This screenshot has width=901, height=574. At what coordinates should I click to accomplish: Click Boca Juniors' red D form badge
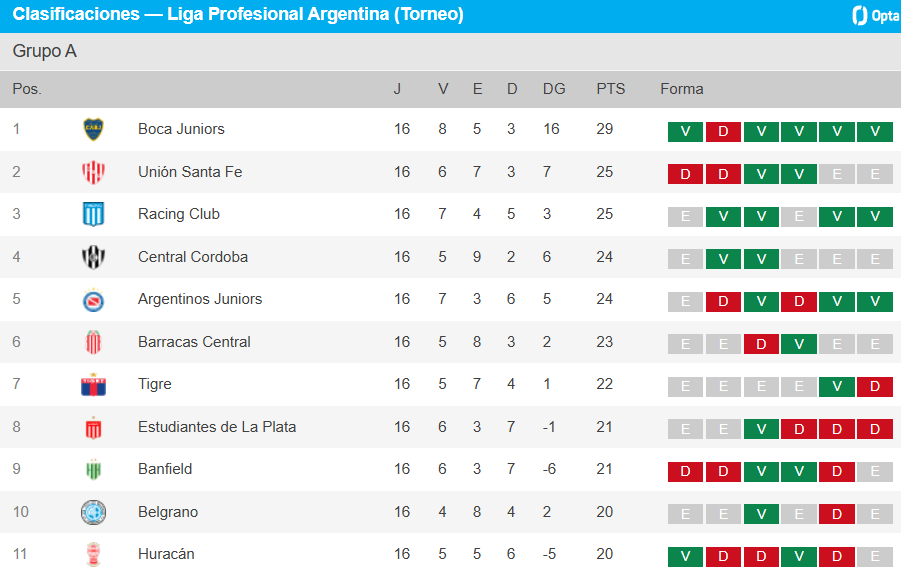point(723,132)
